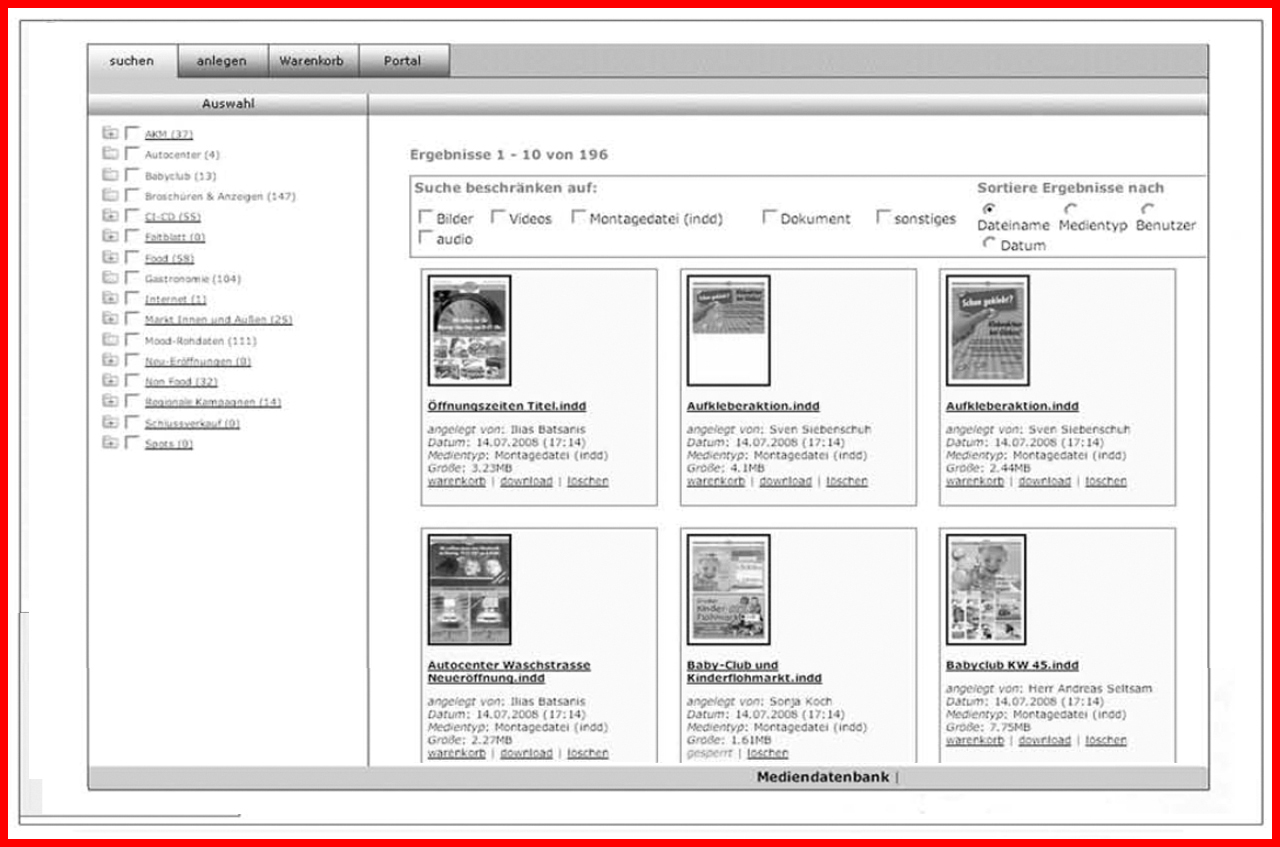Open the anlegen tab
The image size is (1280, 847).
point(222,60)
